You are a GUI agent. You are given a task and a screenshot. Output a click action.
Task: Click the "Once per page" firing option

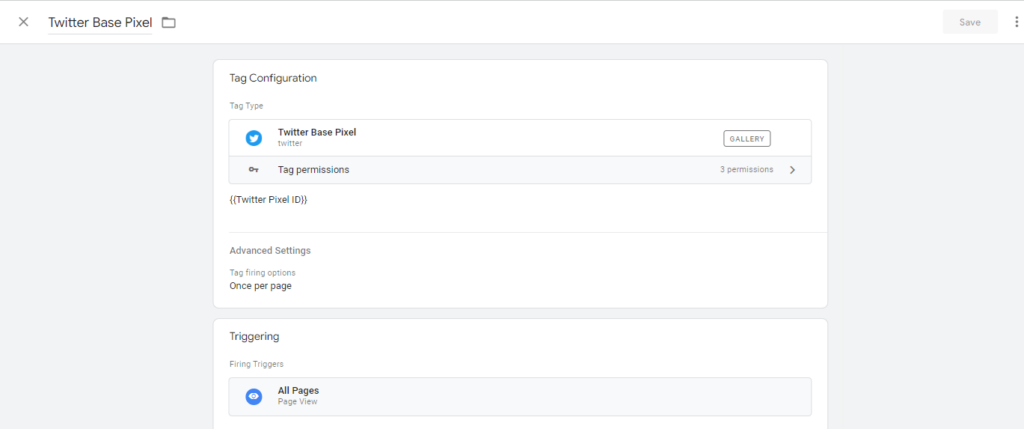[x=260, y=286]
